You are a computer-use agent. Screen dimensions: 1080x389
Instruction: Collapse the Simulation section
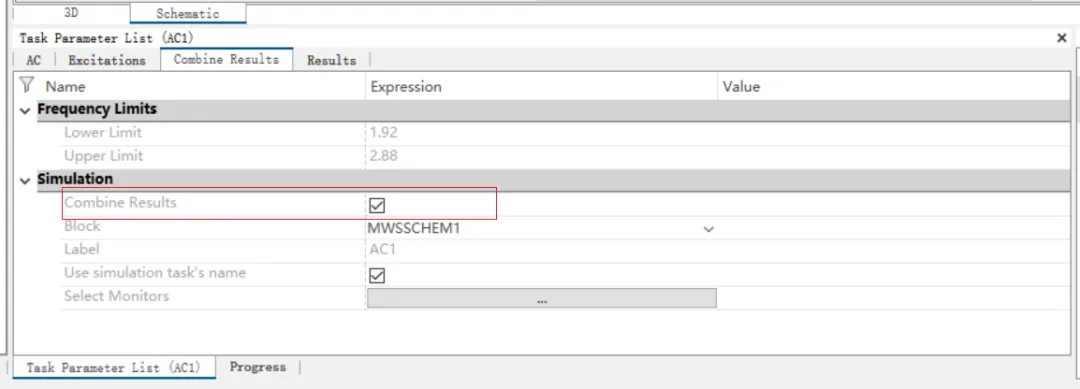pyautogui.click(x=25, y=180)
